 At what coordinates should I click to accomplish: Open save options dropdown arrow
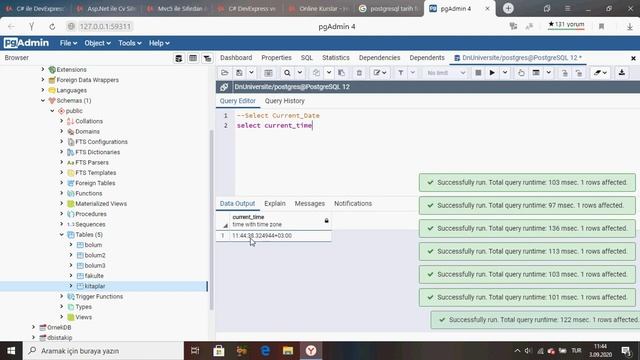(x=251, y=73)
